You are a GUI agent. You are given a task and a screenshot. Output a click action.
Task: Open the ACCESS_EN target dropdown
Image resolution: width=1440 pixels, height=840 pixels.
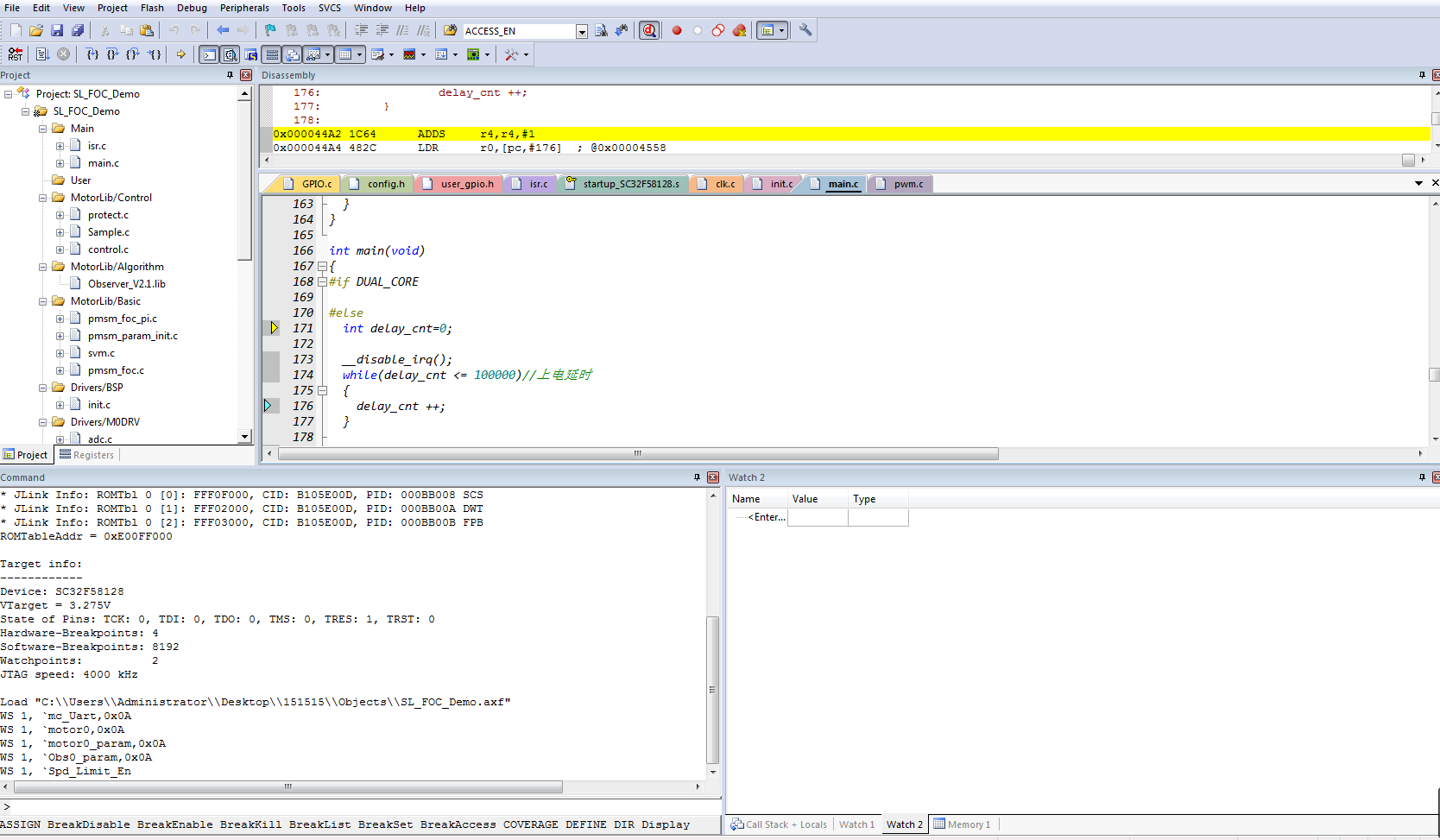(582, 30)
